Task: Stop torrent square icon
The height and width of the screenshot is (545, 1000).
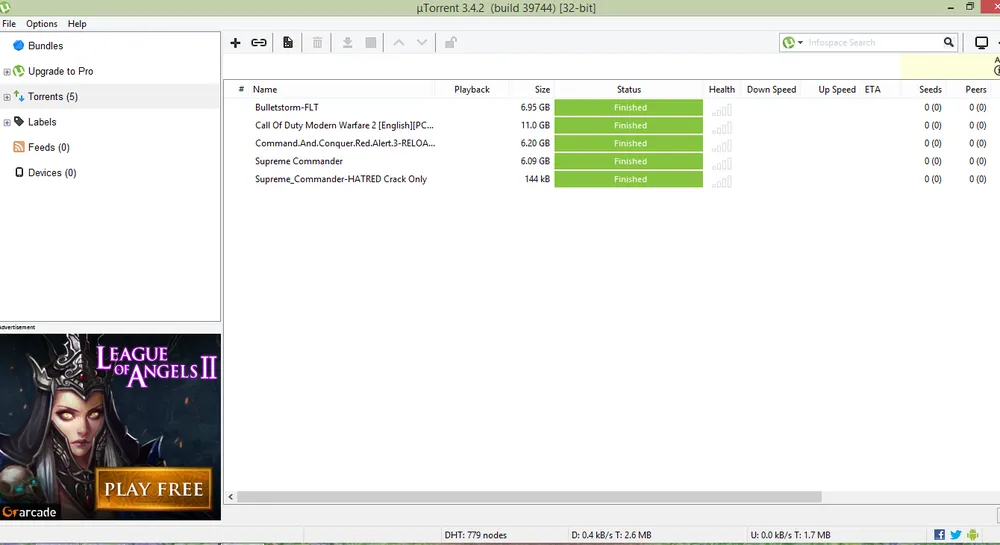Action: (x=371, y=43)
